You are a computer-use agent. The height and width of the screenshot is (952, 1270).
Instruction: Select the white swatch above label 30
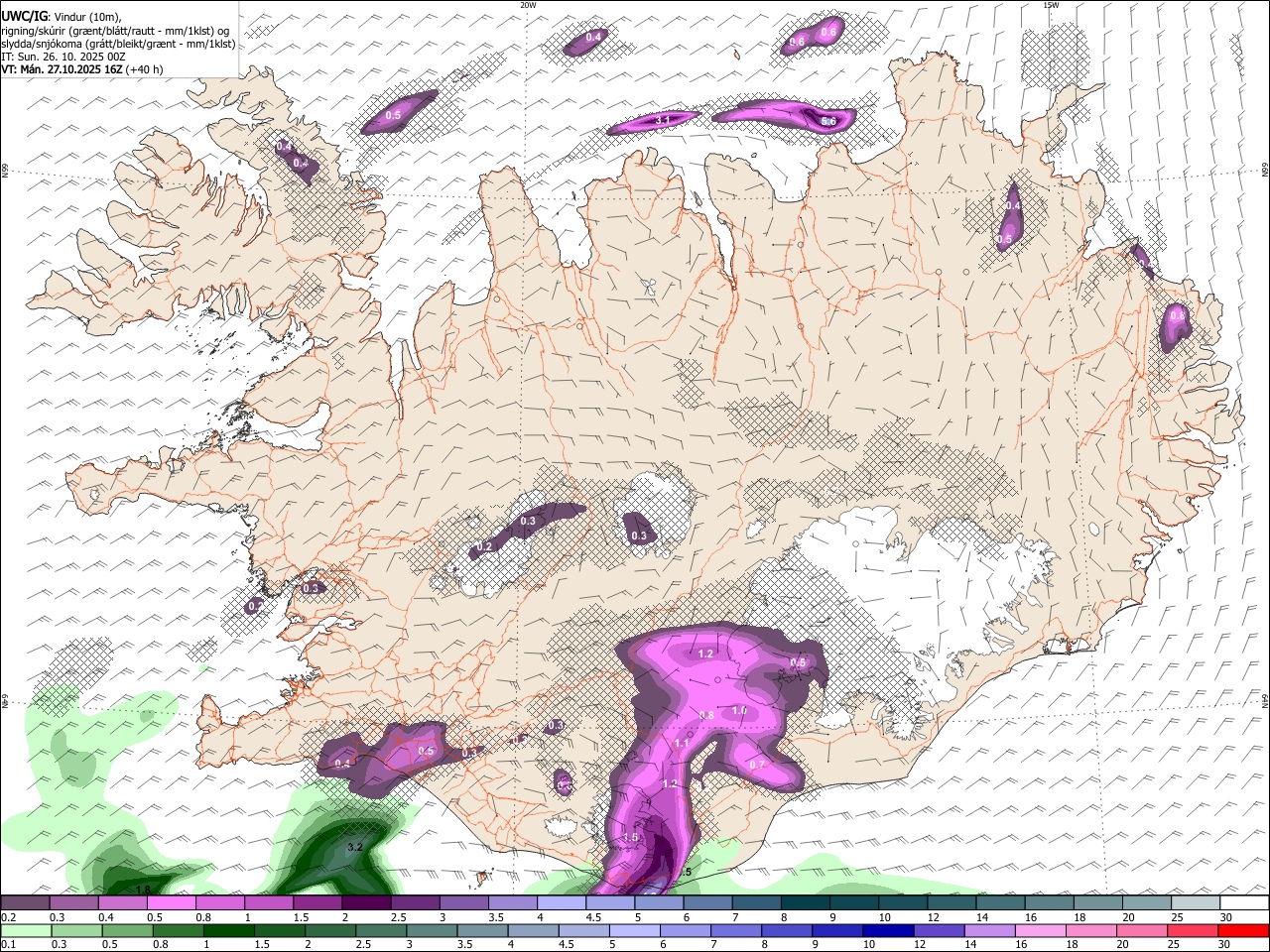(1243, 902)
